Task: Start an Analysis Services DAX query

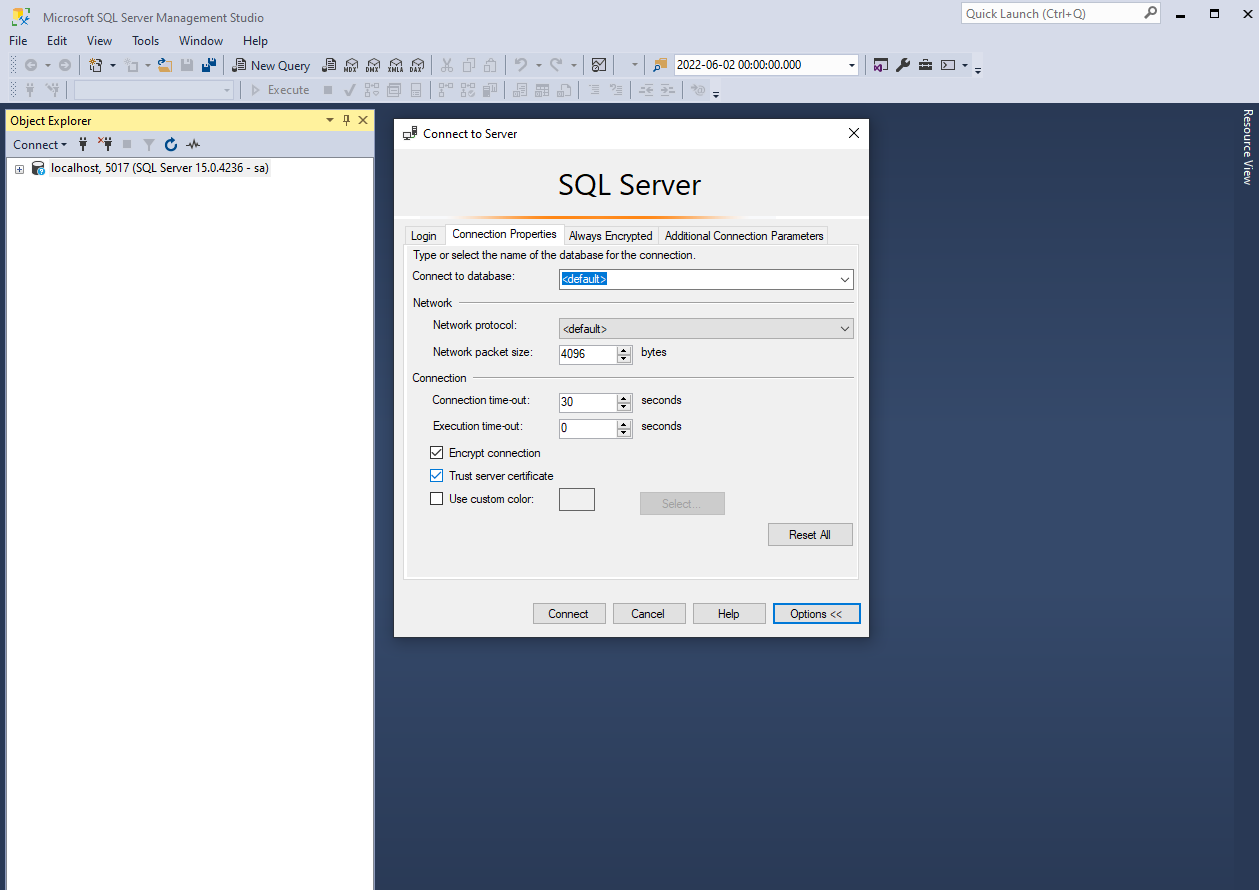Action: click(417, 65)
